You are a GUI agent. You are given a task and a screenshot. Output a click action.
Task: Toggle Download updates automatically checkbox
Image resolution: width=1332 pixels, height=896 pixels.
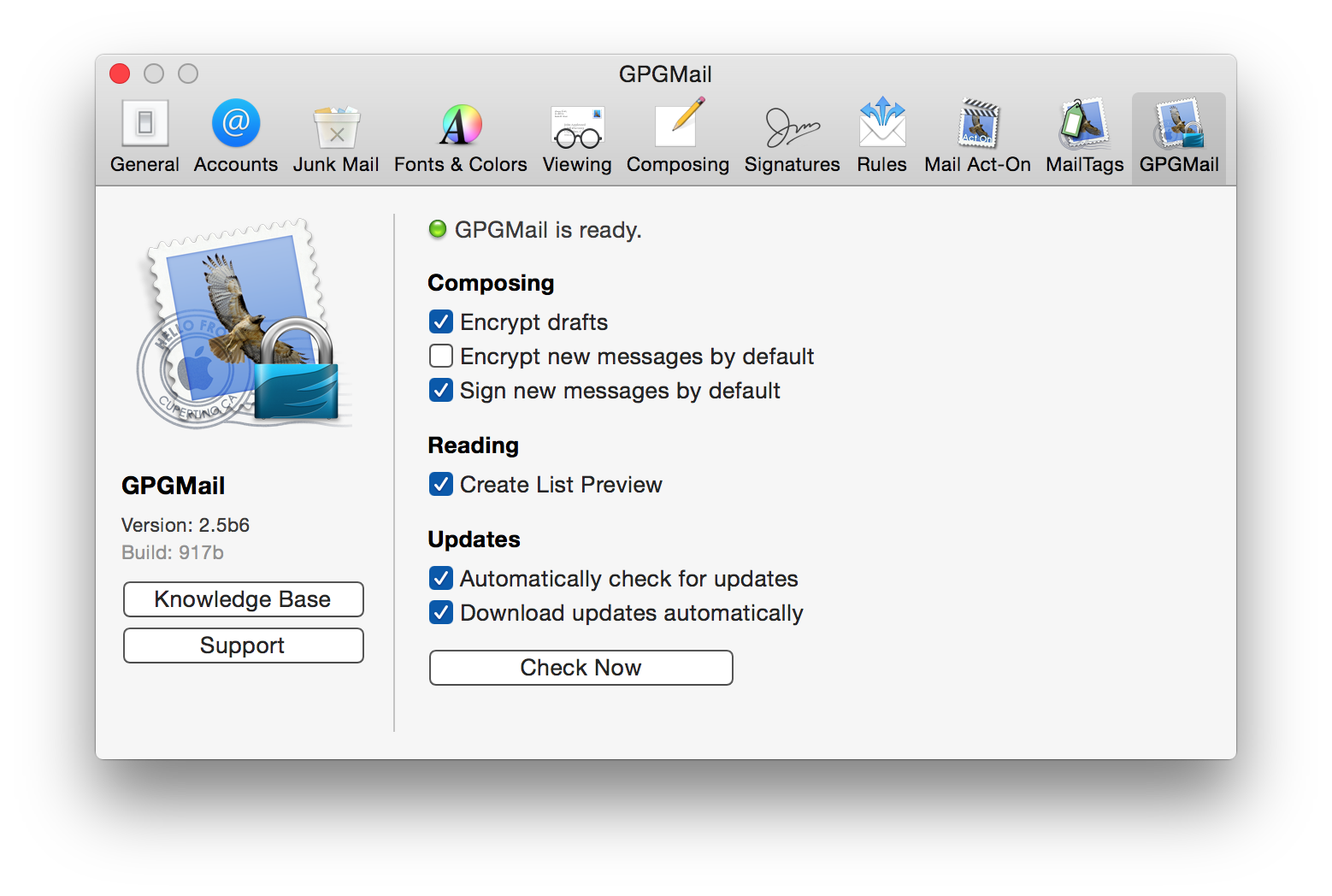pyautogui.click(x=441, y=612)
